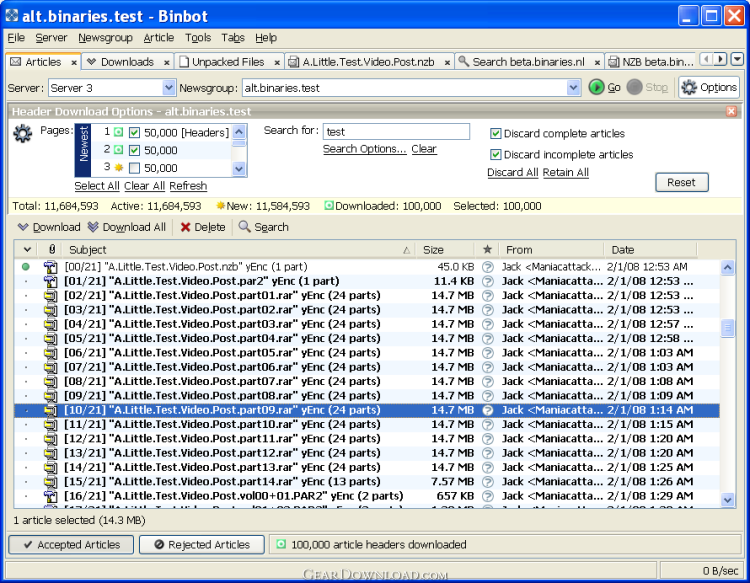Screen dimensions: 750x583
Task: Open the Article menu
Action: click(x=159, y=38)
